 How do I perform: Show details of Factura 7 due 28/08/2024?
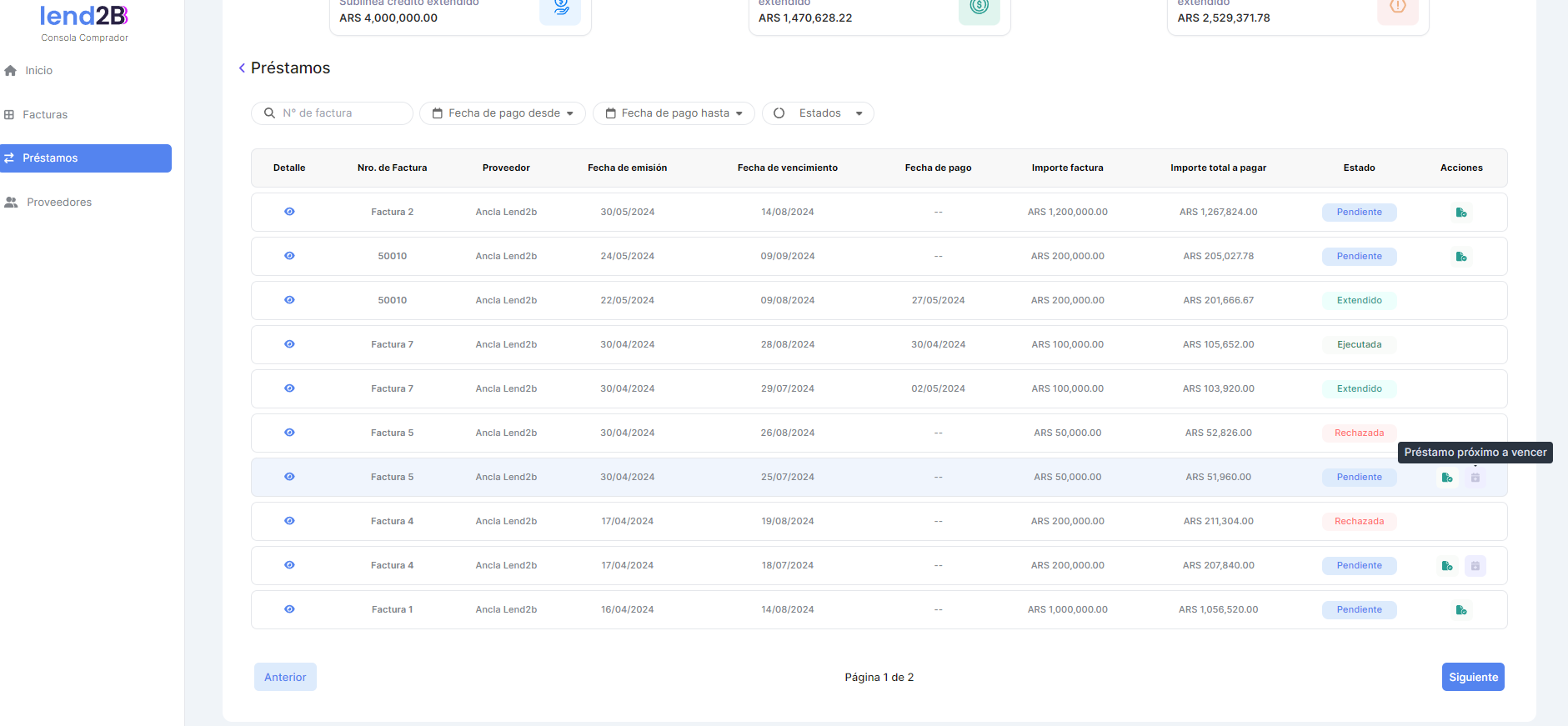289,344
